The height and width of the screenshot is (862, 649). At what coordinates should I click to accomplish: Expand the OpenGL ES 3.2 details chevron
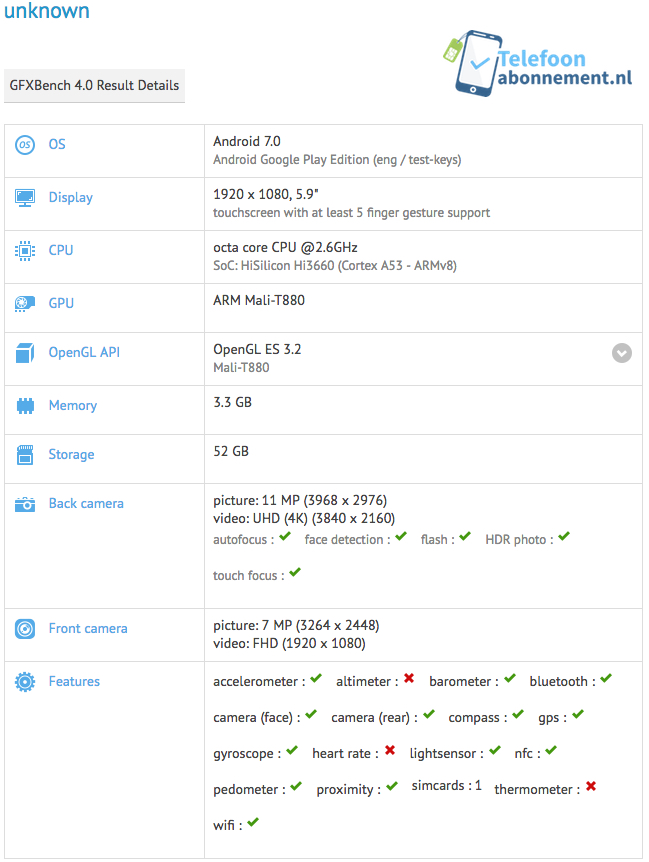pos(622,353)
